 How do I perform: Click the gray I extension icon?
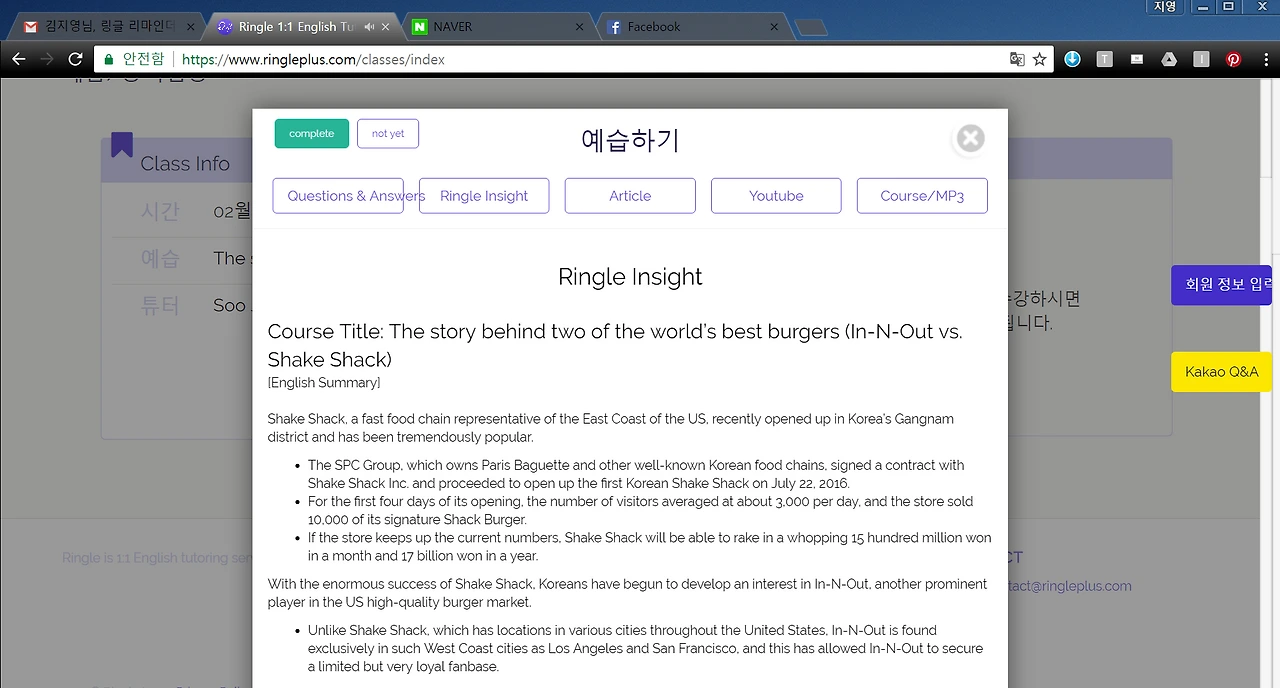[x=1201, y=59]
